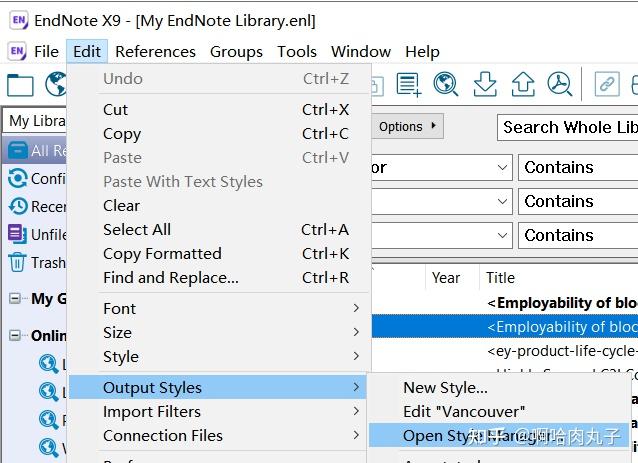
Task: Click the folder icon in the toolbar
Action: click(20, 85)
